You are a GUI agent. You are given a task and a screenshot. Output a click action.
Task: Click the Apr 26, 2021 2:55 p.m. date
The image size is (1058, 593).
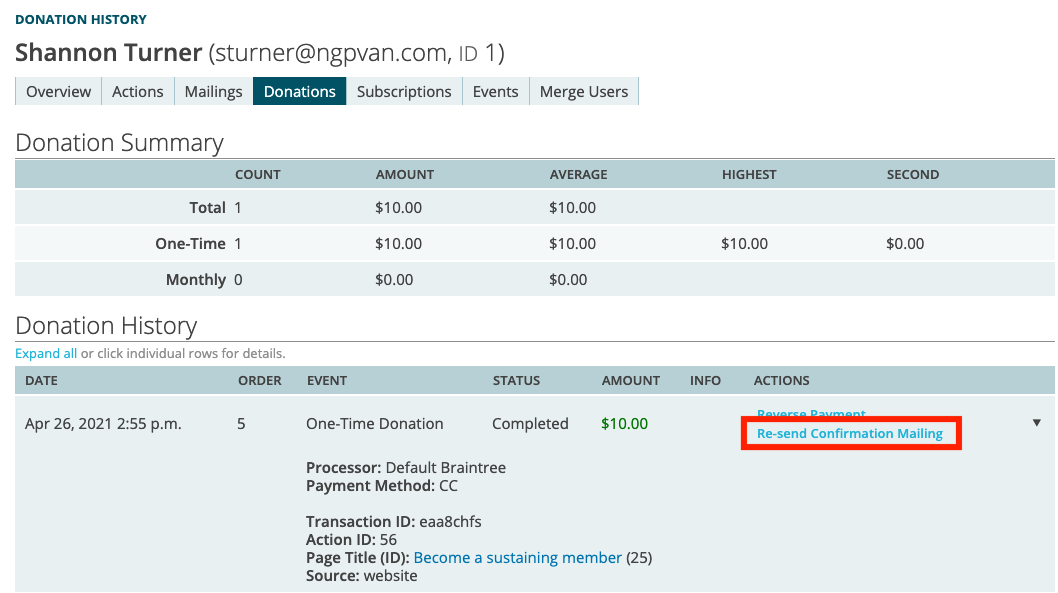103,424
